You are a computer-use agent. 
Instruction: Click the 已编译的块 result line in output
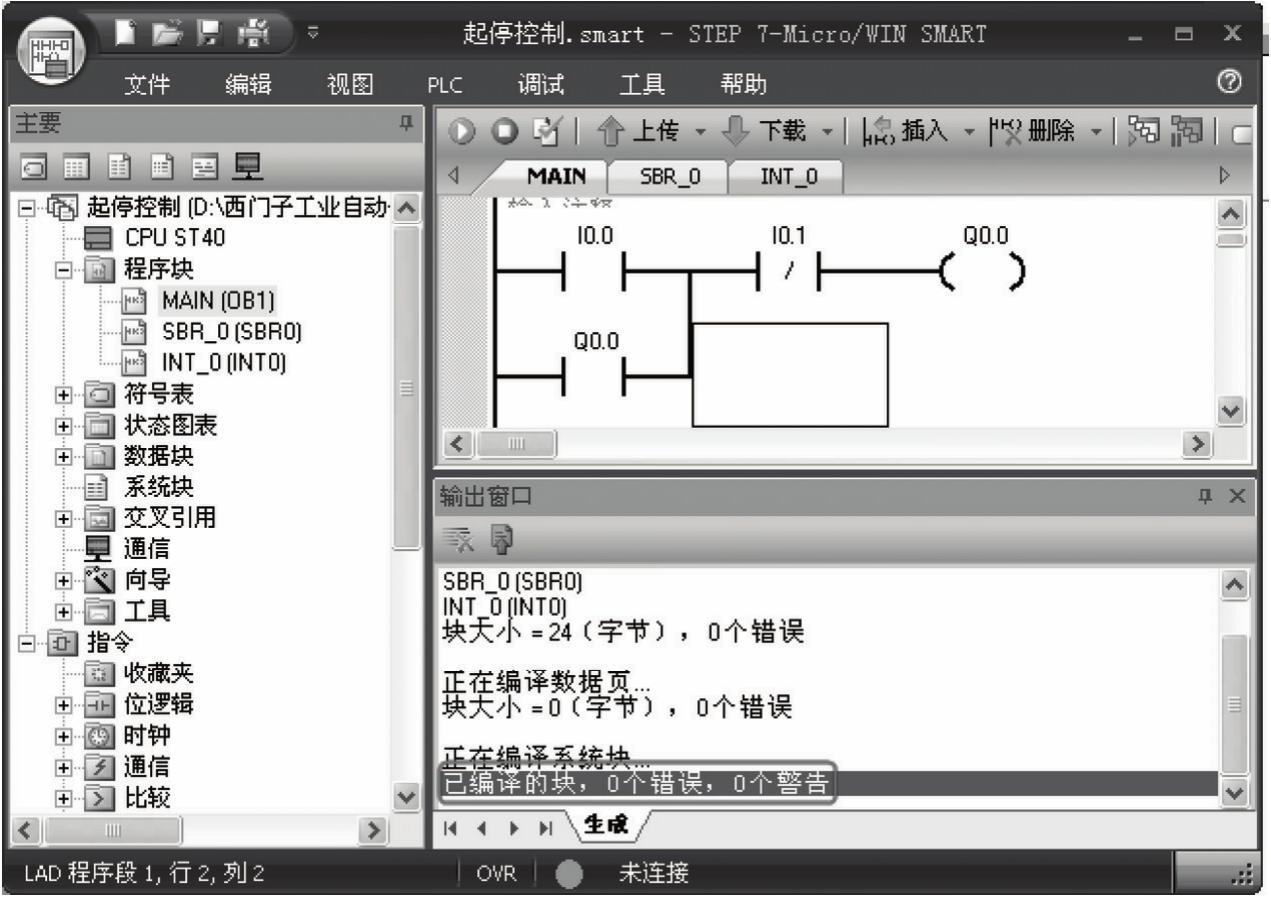pos(637,782)
